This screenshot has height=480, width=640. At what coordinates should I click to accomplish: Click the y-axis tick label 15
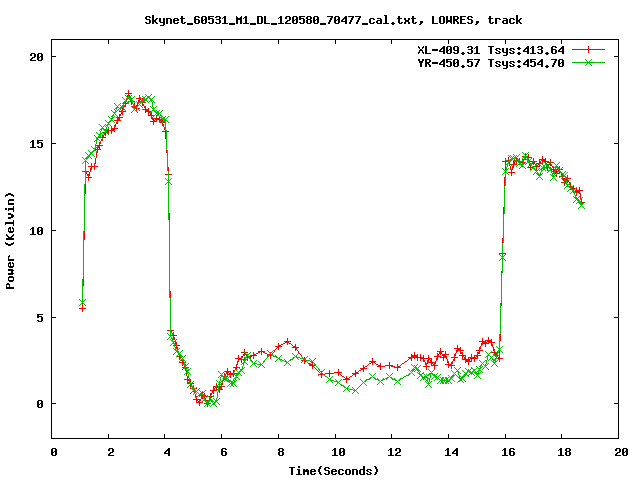36,144
